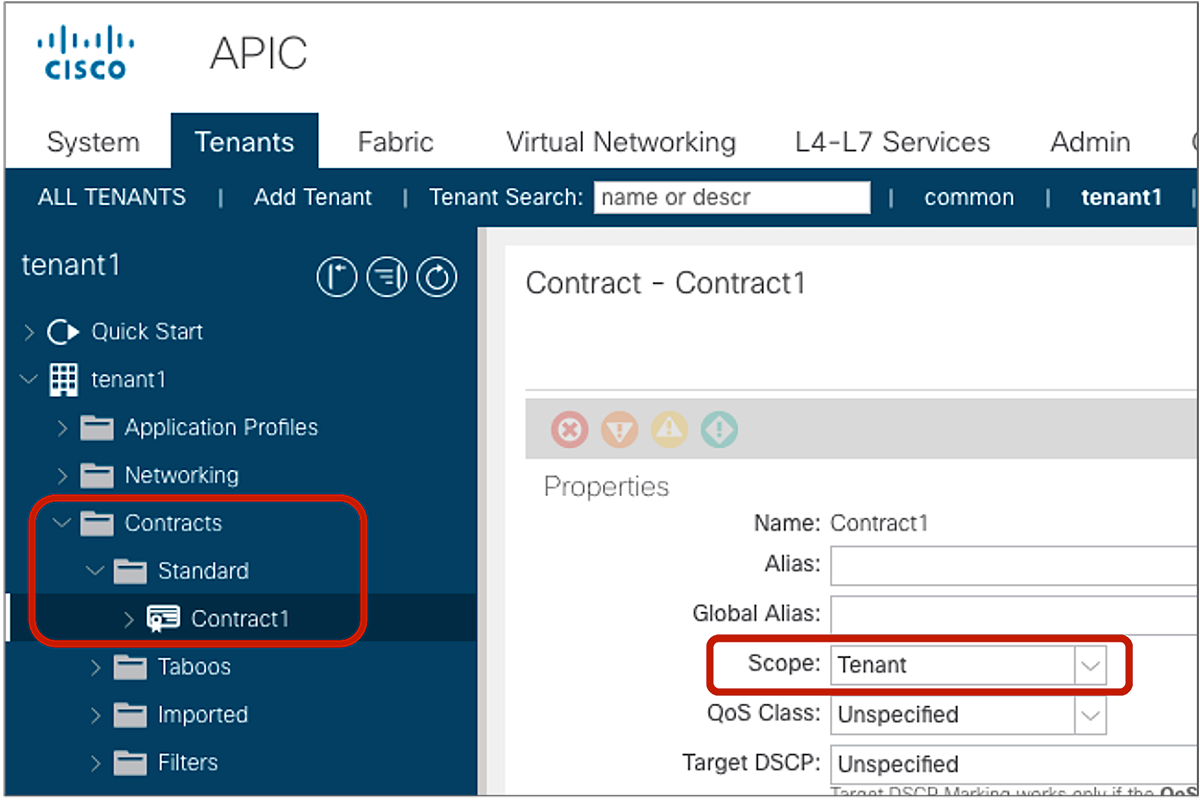Screen dimensions: 1200x801
Task: Click the Networking folder icon
Action: (x=97, y=475)
